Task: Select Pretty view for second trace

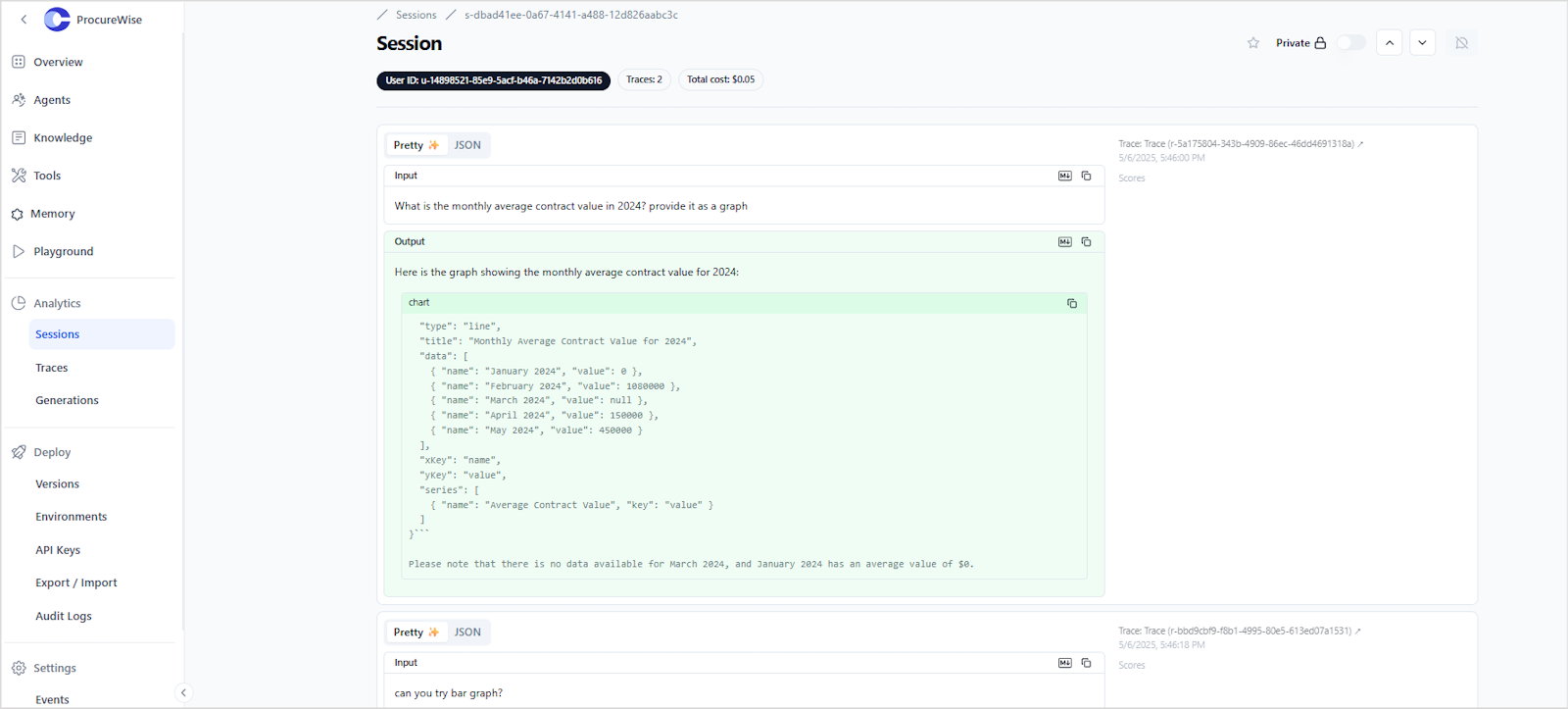Action: point(416,633)
